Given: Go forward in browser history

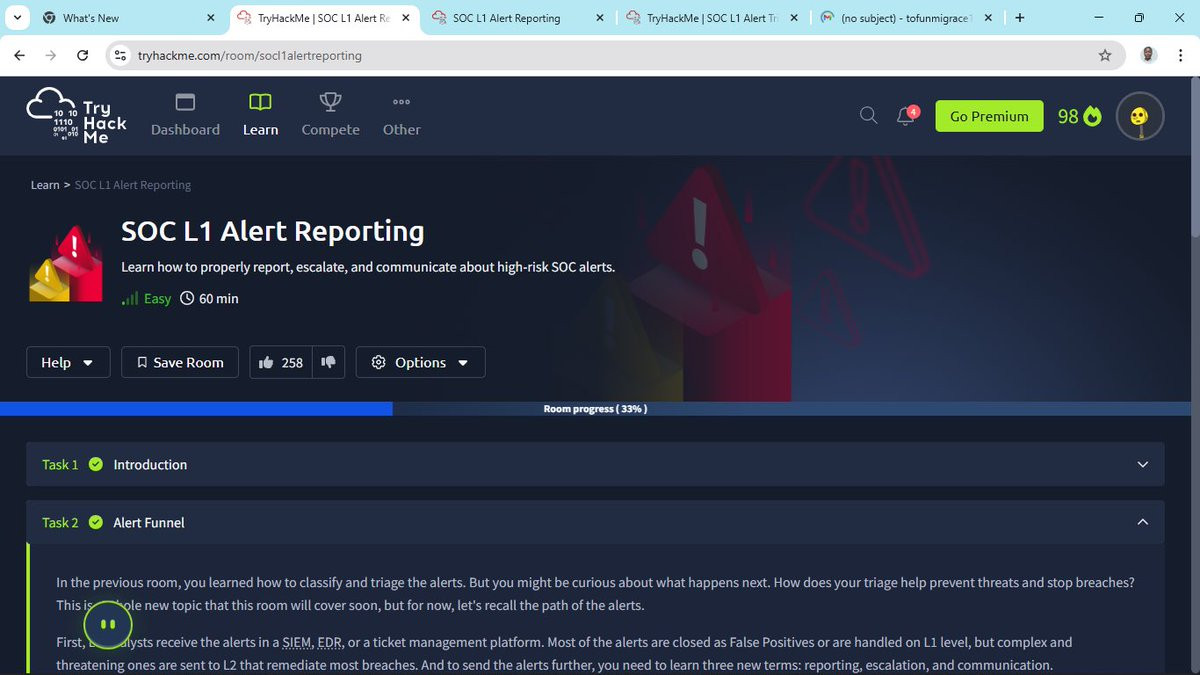Looking at the screenshot, I should coord(51,56).
